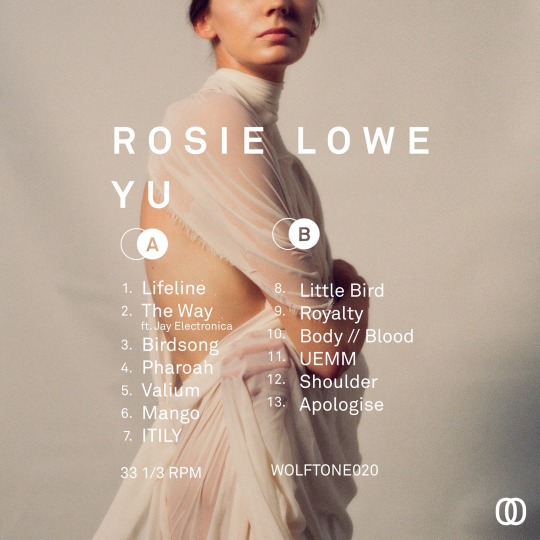Select the Mango track

(x=171, y=413)
